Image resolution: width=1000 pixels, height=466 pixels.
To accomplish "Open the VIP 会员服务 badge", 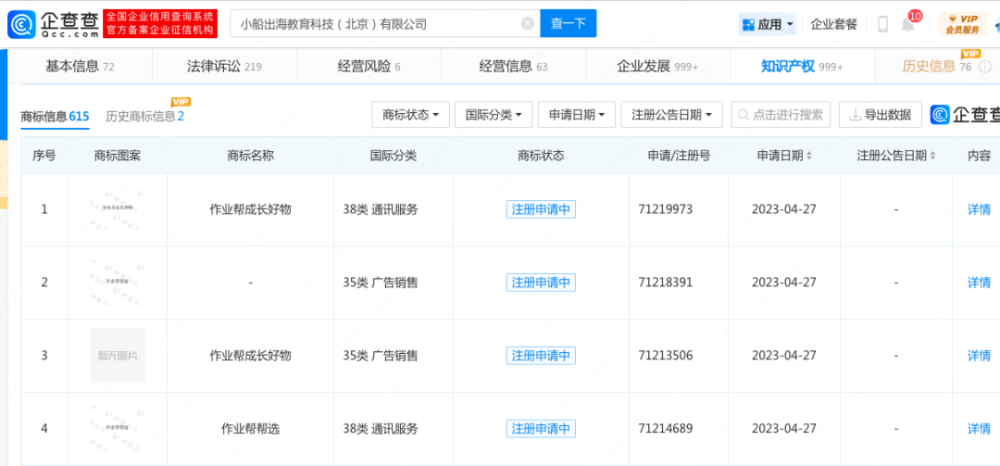I will tap(962, 24).
